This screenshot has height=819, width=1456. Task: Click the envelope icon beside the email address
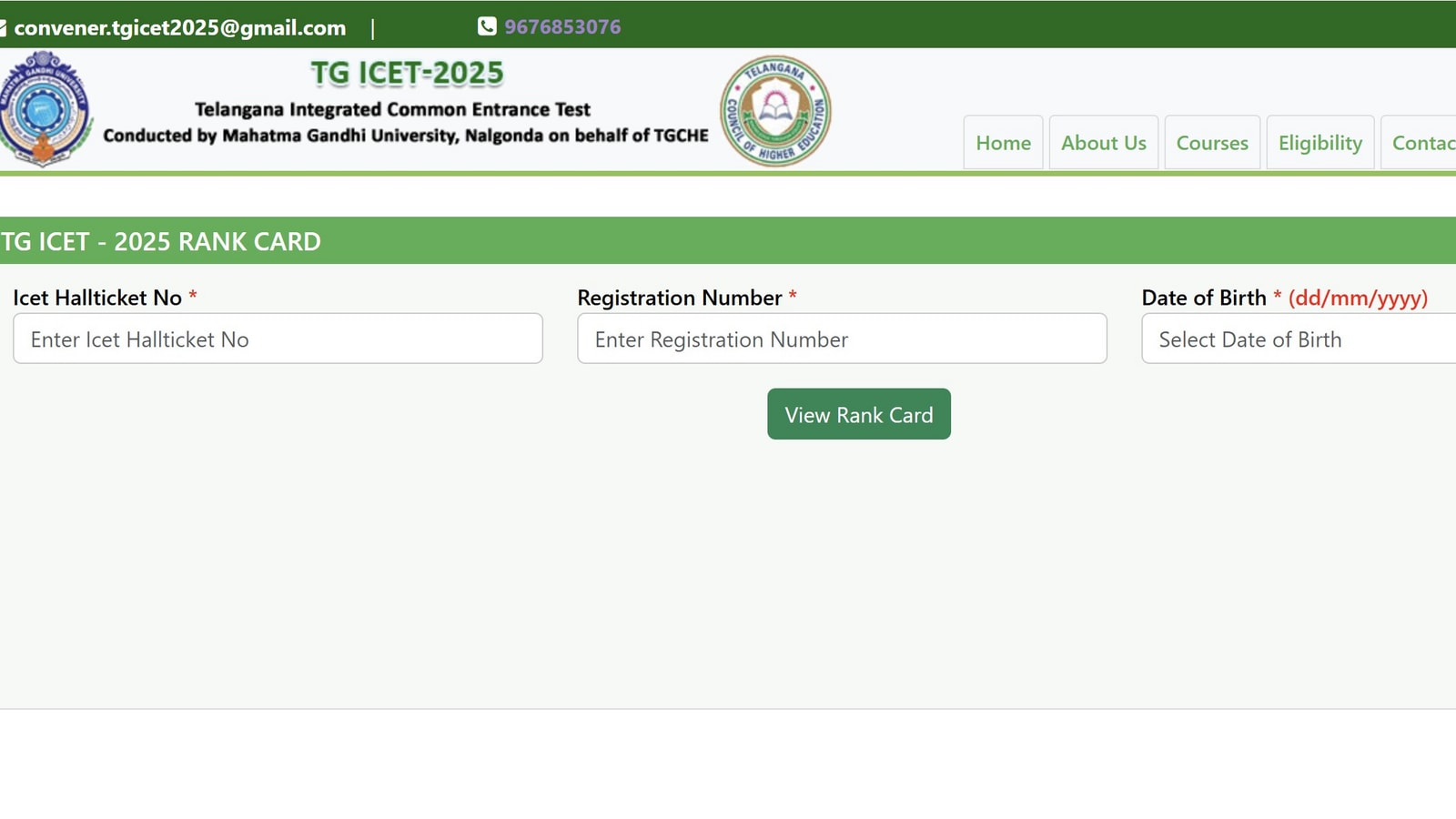click(3, 27)
